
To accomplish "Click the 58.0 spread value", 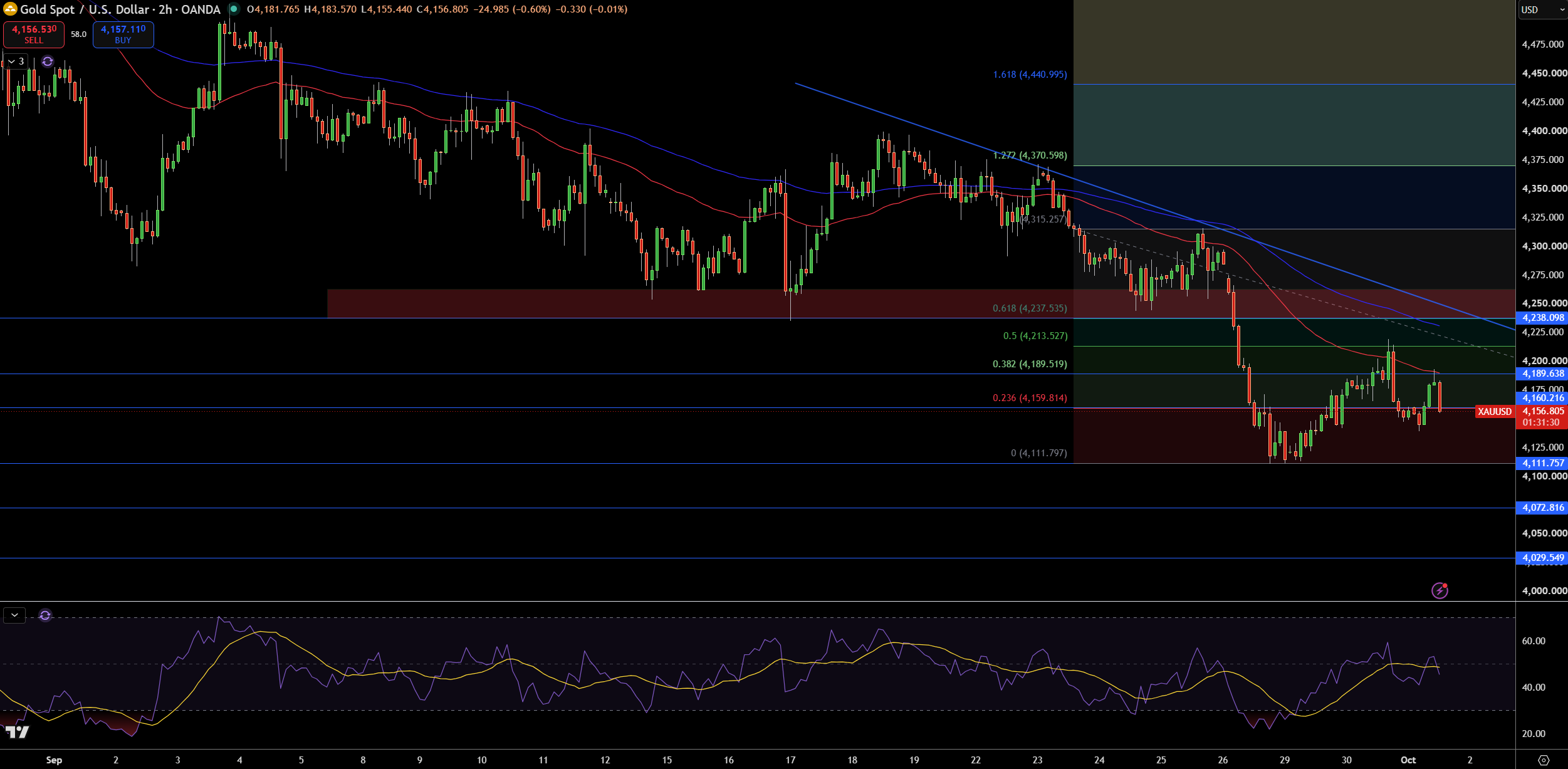I will click(x=78, y=34).
